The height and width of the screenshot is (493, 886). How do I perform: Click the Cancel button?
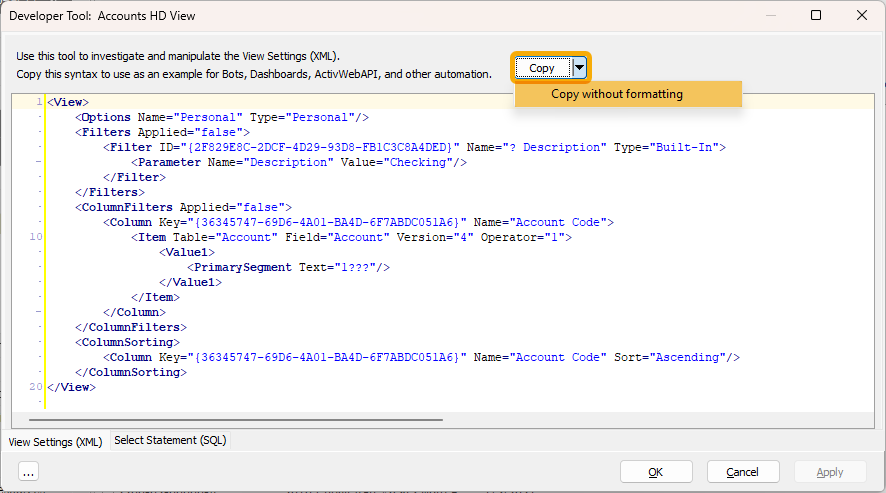(x=743, y=472)
